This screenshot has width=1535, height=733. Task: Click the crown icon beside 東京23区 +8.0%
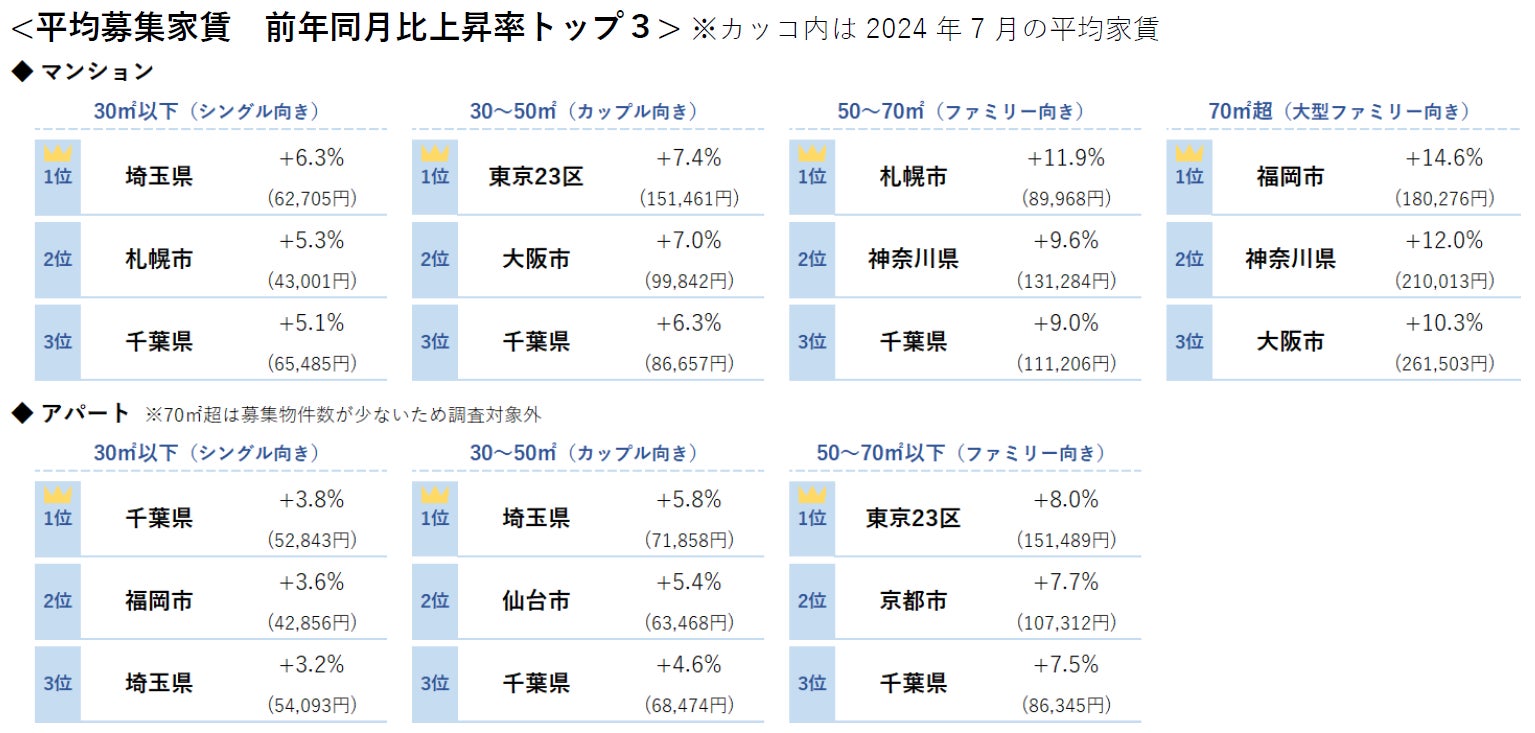(811, 496)
